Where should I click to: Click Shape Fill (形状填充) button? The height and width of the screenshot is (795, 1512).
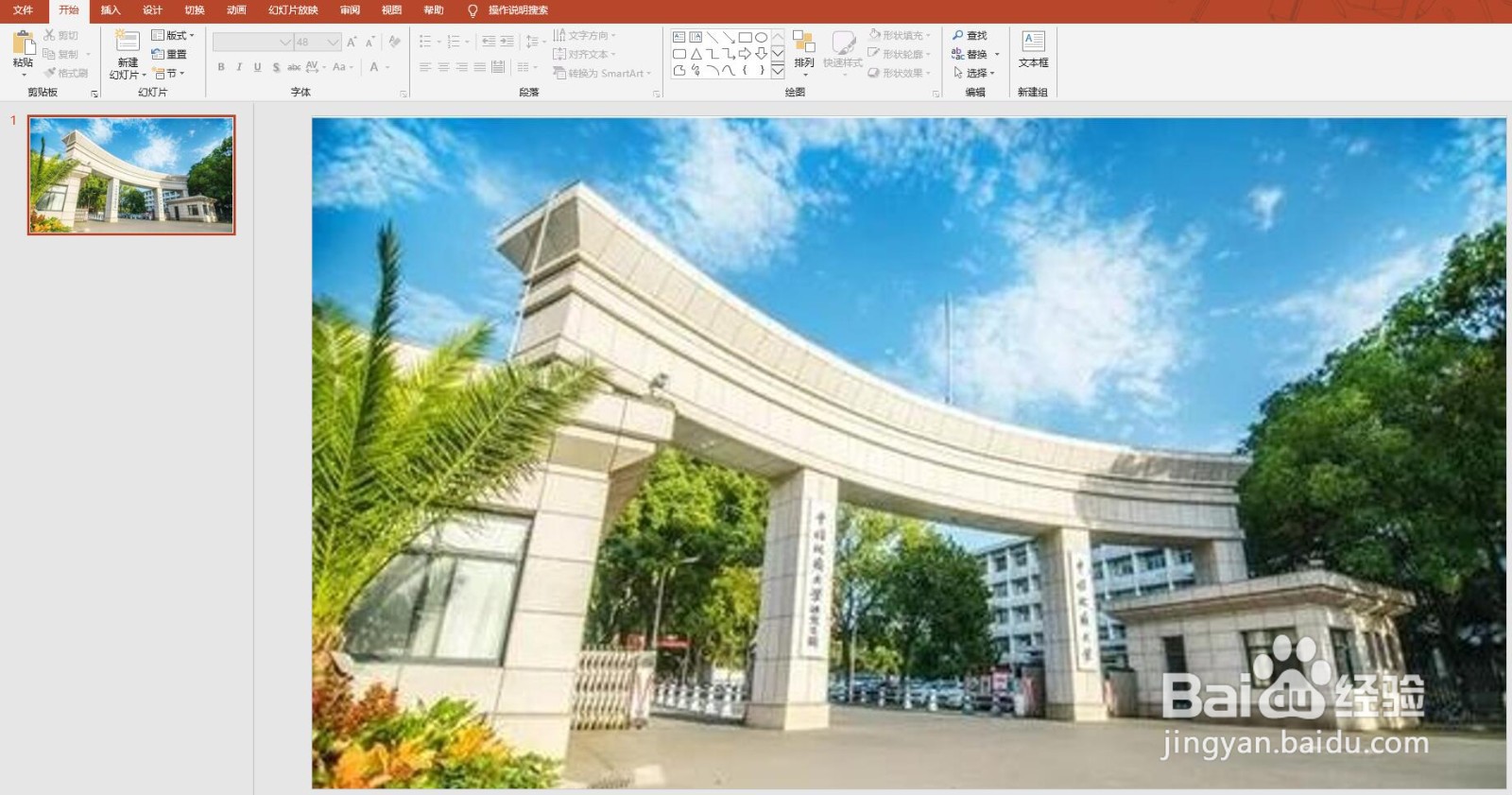coord(900,35)
